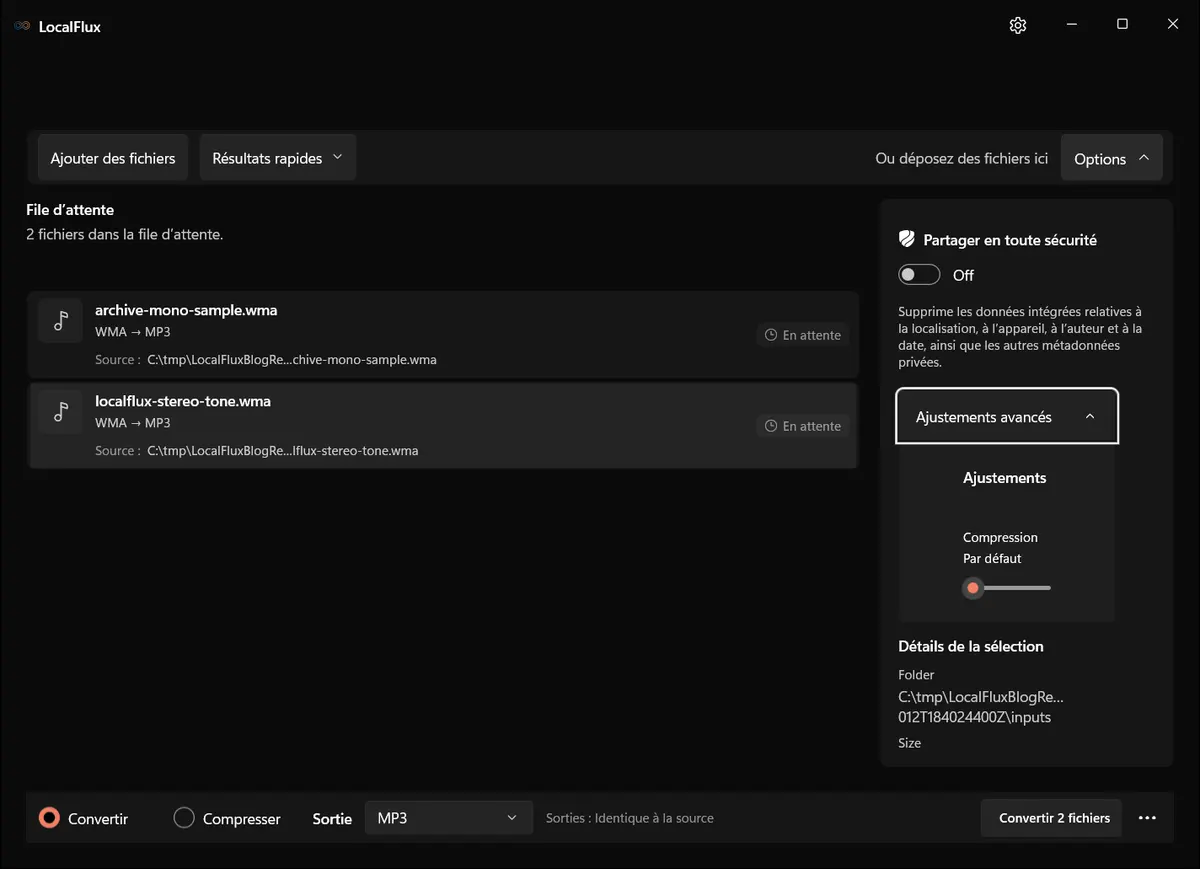Open the settings gear icon
The width and height of the screenshot is (1200, 869).
(x=1018, y=25)
